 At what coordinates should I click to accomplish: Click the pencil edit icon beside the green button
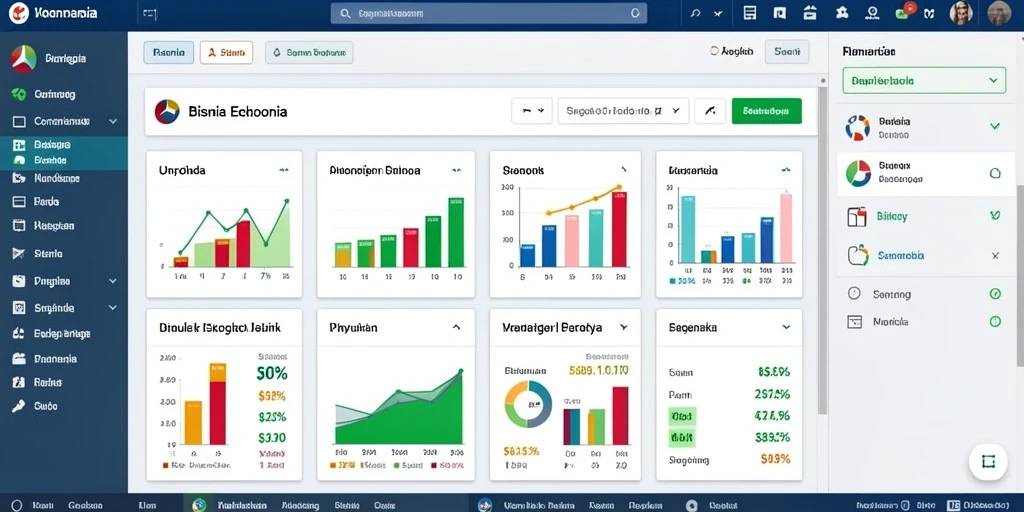pyautogui.click(x=710, y=111)
